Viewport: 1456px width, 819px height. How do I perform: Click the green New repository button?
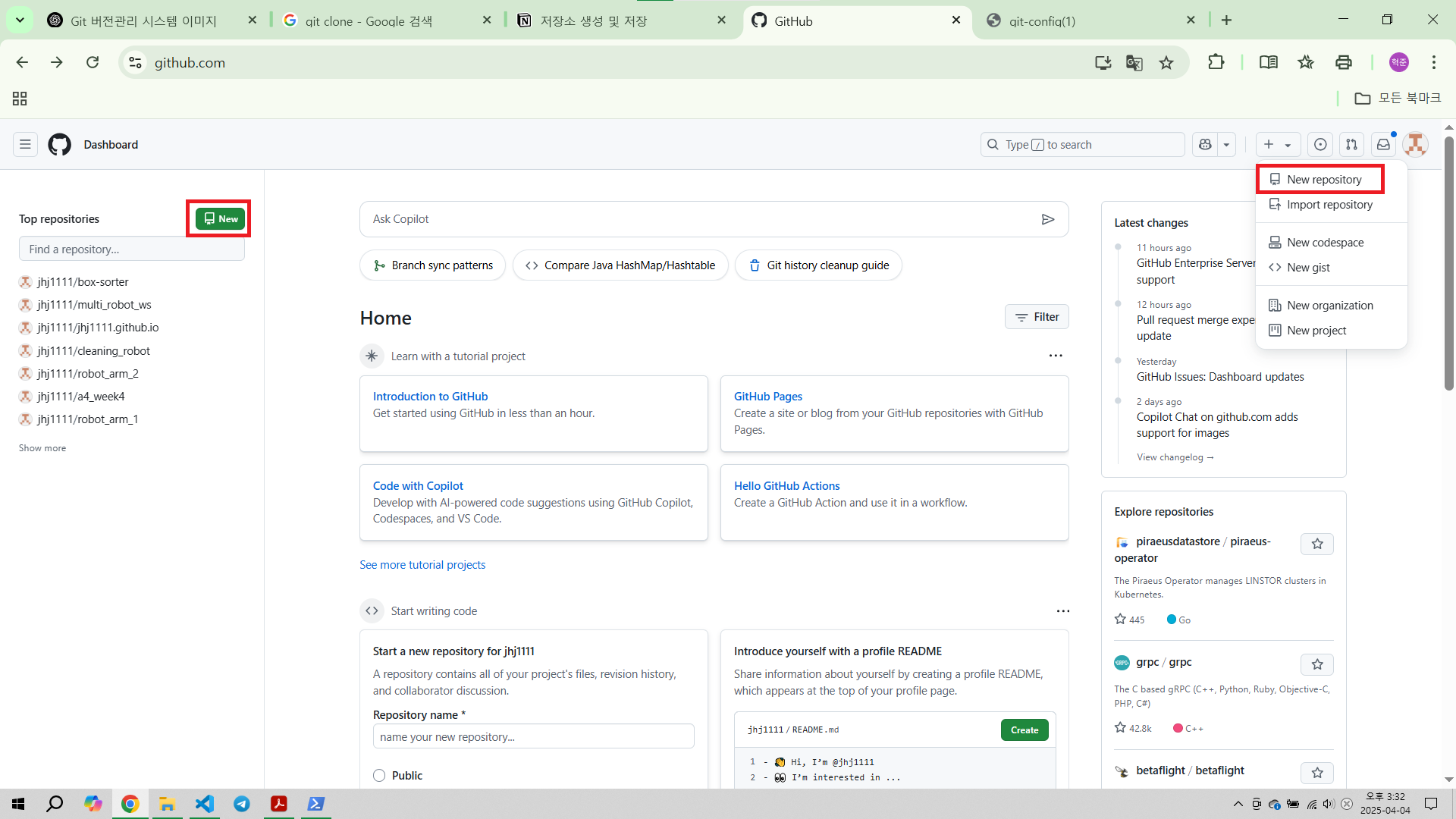(220, 218)
